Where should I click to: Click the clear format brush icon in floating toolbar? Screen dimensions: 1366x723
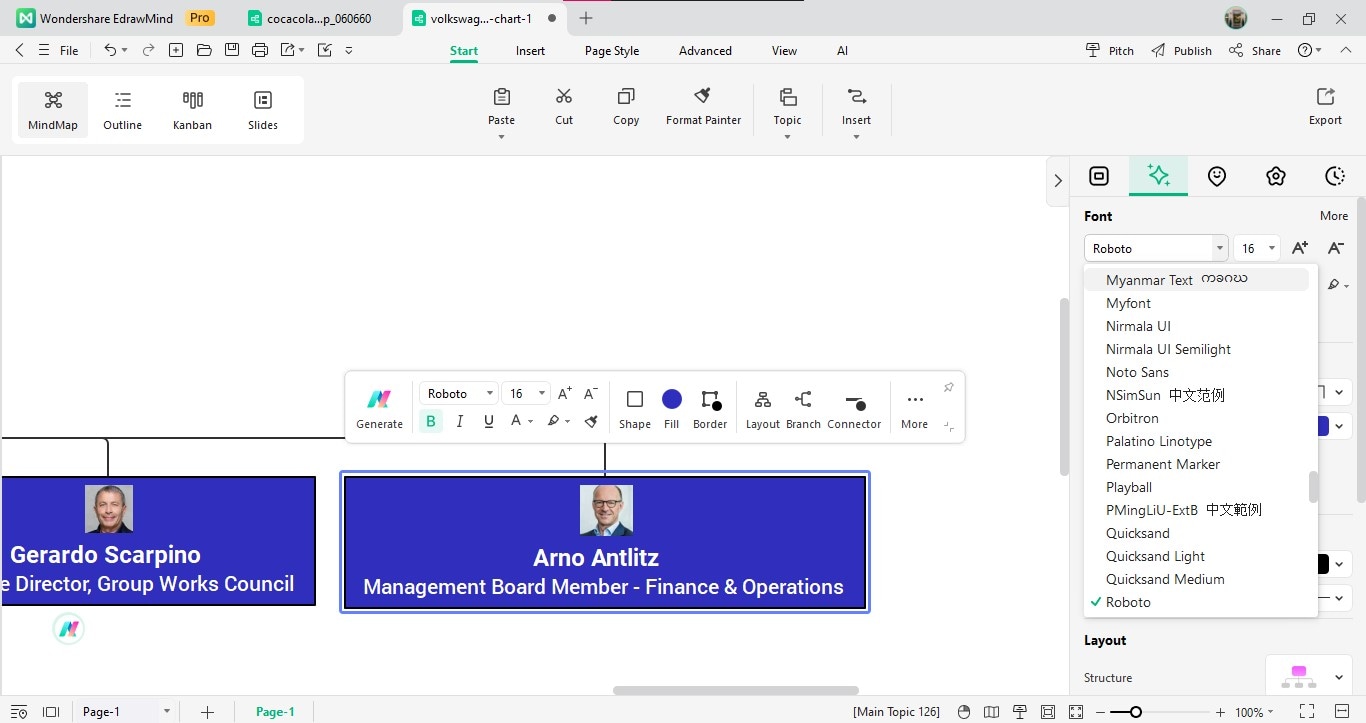(591, 421)
